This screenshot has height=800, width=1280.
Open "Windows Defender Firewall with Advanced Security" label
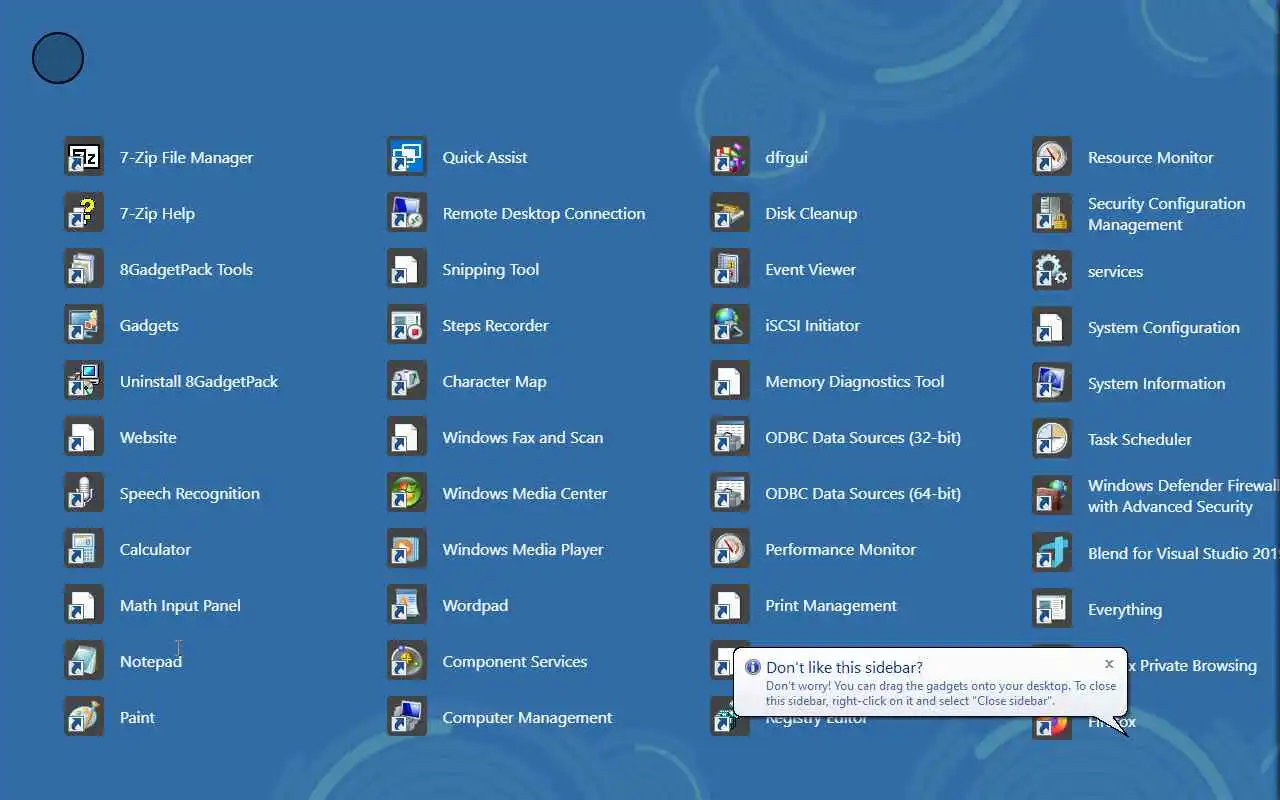pos(1183,496)
